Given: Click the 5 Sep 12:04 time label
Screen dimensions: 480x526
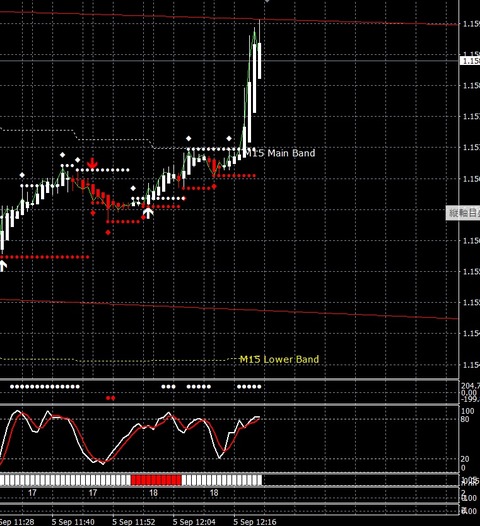Looking at the screenshot, I should pos(194,522).
